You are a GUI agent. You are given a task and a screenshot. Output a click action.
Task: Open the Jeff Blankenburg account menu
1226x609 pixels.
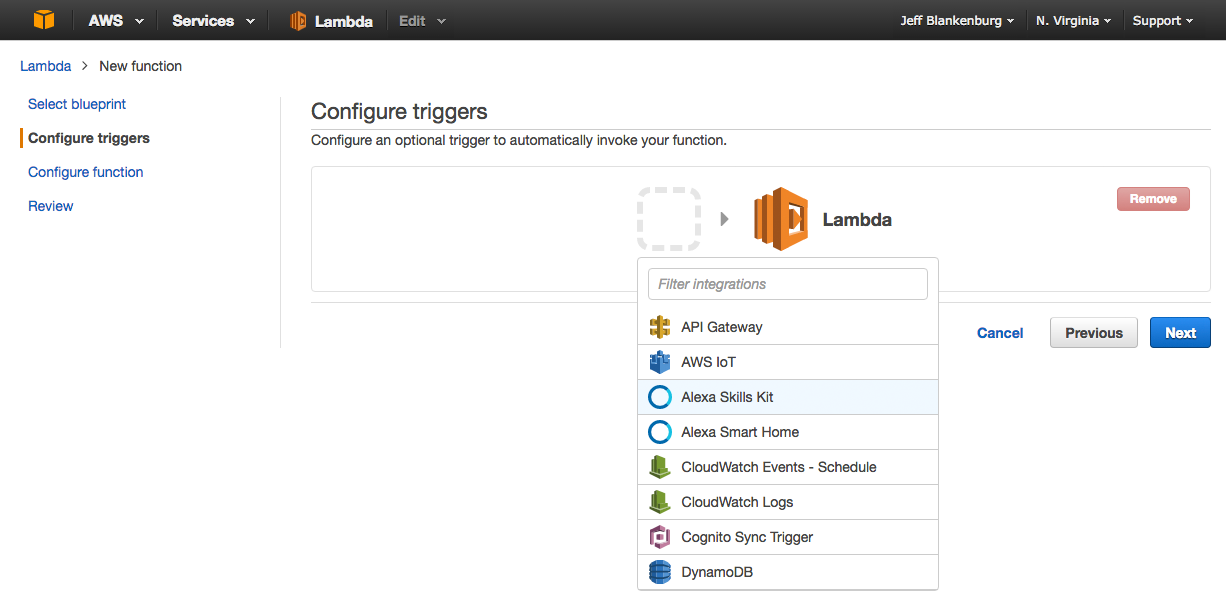[957, 21]
